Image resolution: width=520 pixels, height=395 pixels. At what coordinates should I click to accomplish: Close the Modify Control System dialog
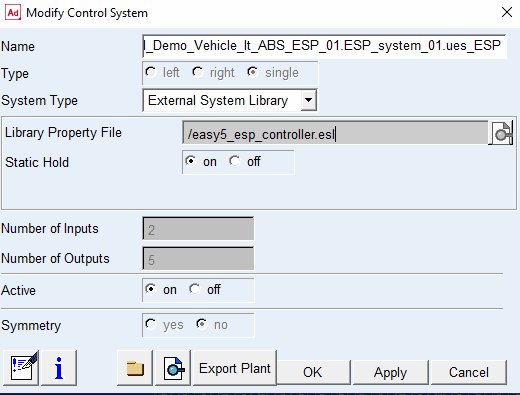click(x=507, y=12)
